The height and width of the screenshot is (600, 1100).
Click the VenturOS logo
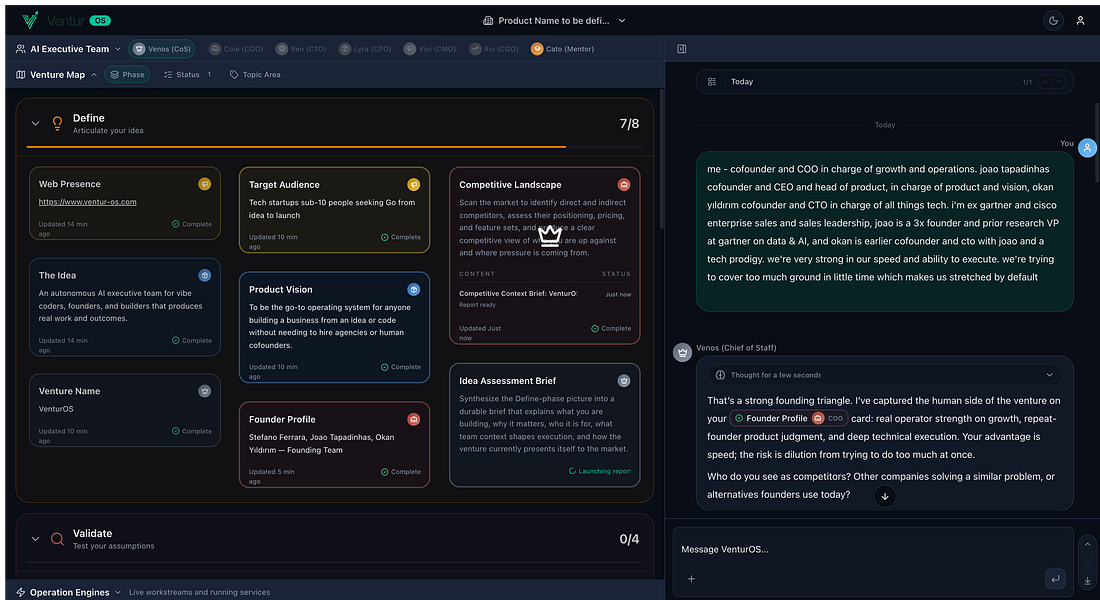tap(66, 20)
